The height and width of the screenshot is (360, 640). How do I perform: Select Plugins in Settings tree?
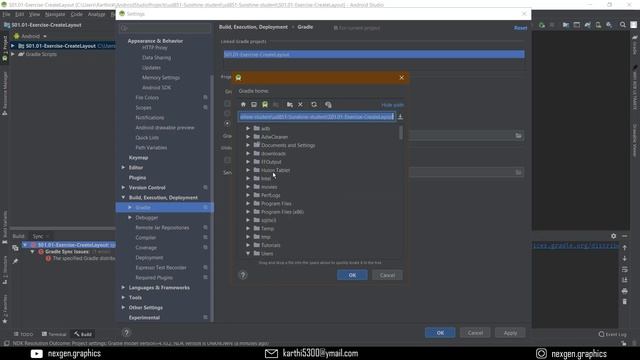click(137, 178)
